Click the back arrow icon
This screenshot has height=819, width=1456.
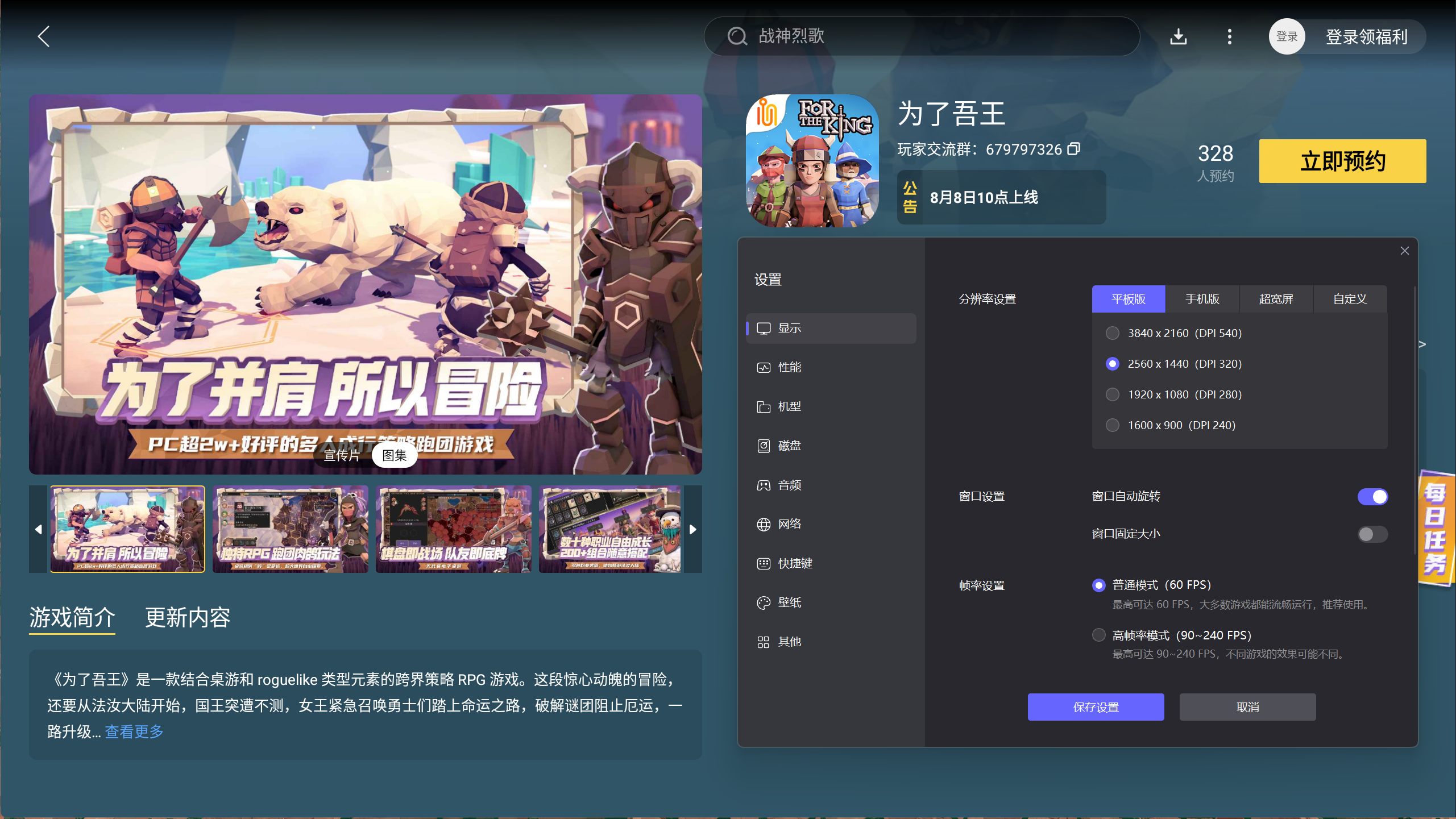tap(44, 36)
